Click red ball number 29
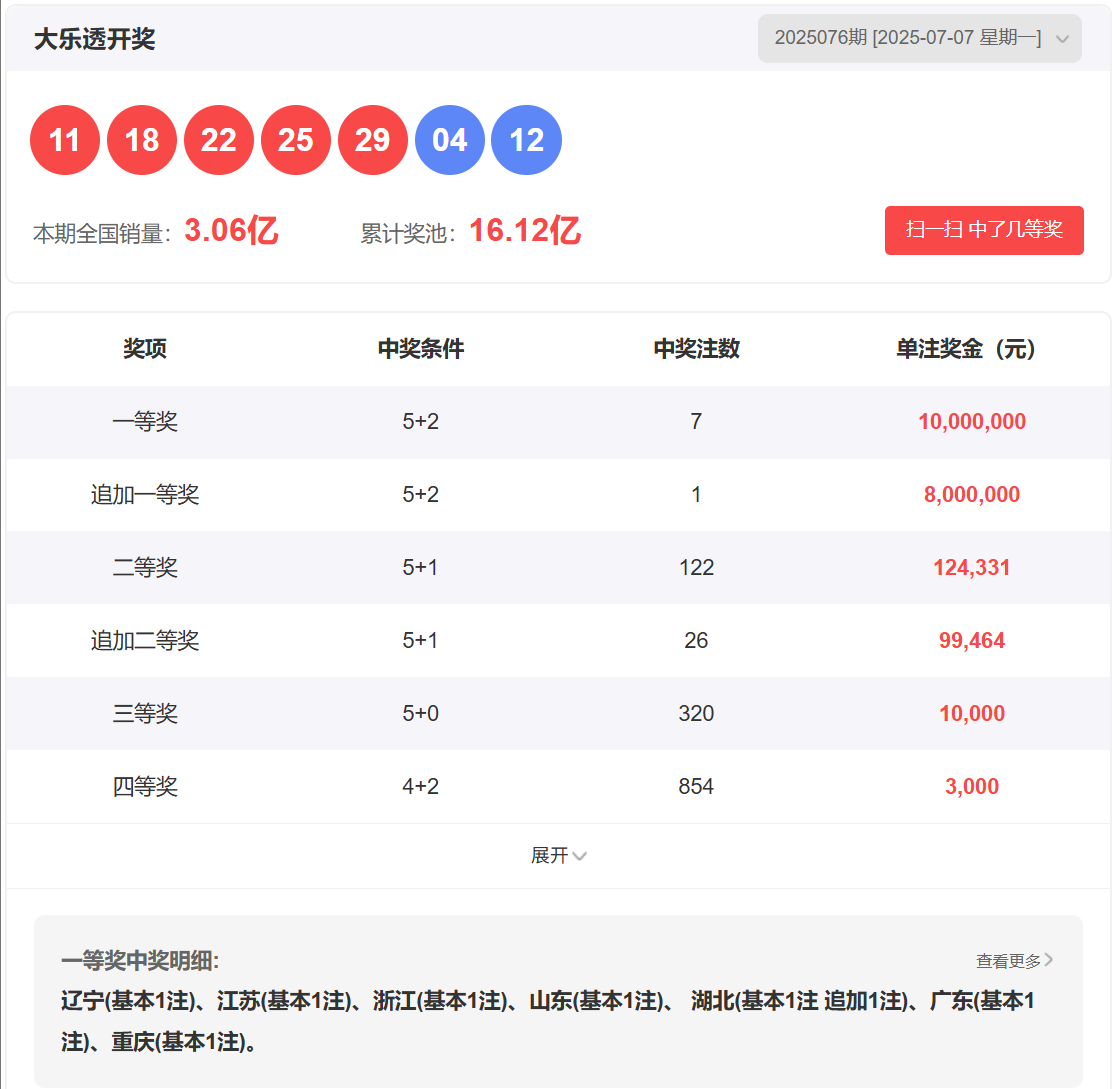 373,140
